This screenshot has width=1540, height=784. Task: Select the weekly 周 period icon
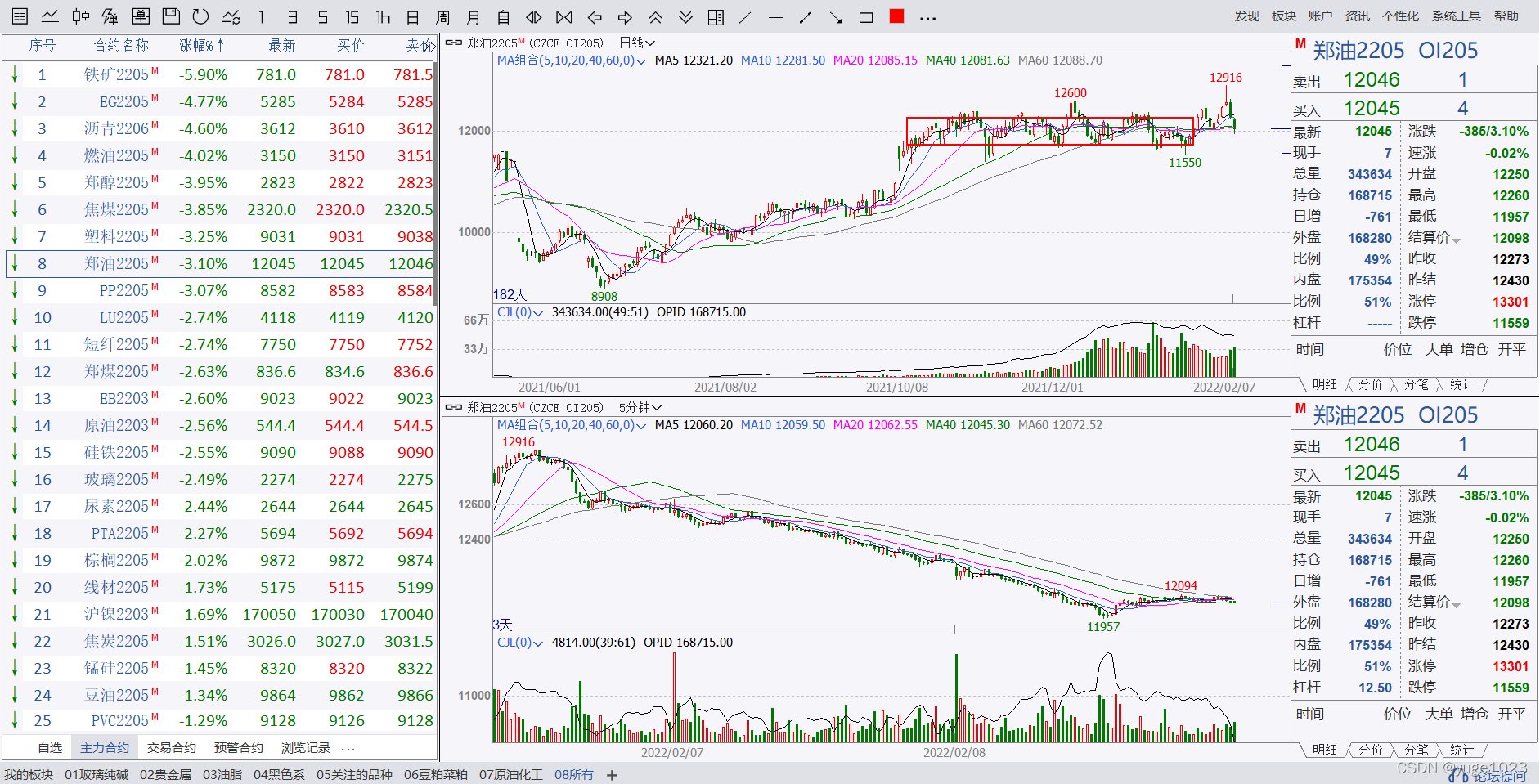pyautogui.click(x=443, y=16)
